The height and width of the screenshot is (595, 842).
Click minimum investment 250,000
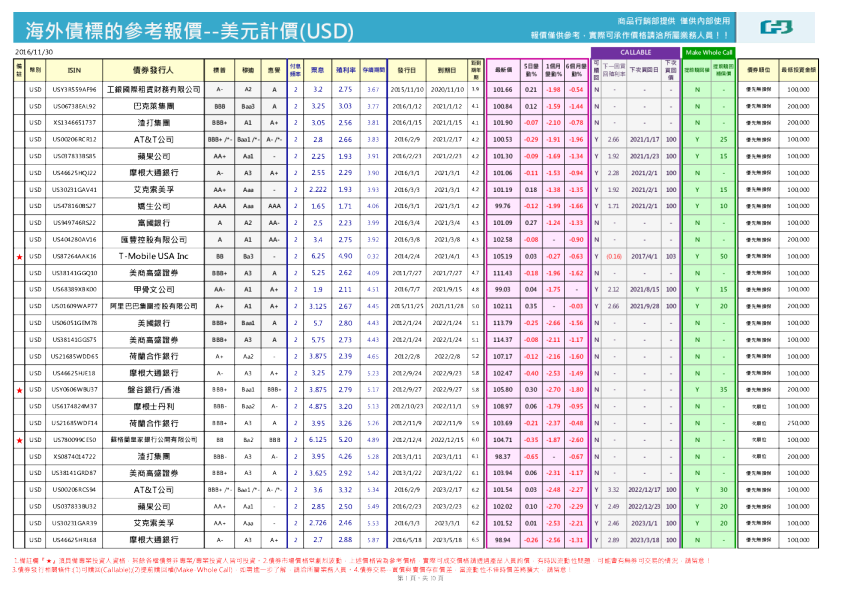point(799,423)
